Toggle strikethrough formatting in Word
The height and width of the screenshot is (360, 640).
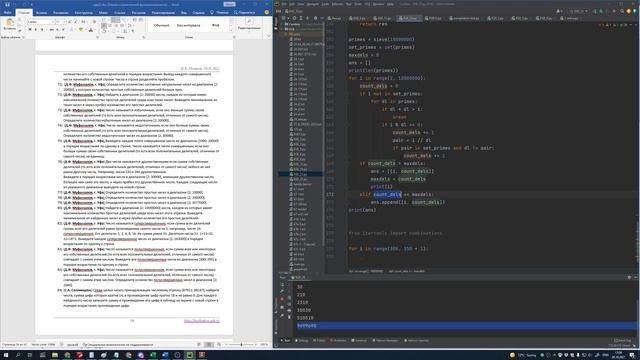coord(51,29)
